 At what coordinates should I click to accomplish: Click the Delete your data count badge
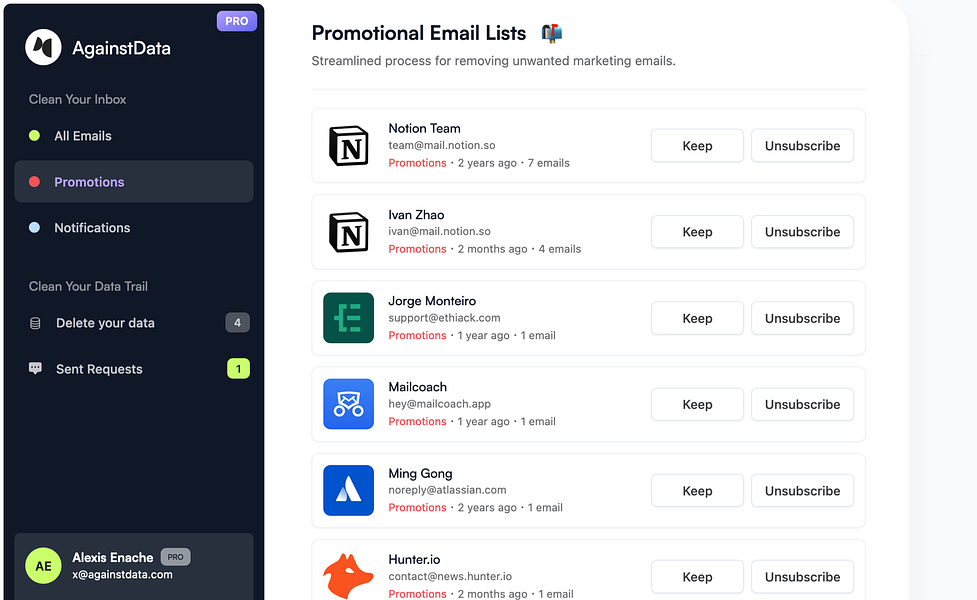pos(237,323)
